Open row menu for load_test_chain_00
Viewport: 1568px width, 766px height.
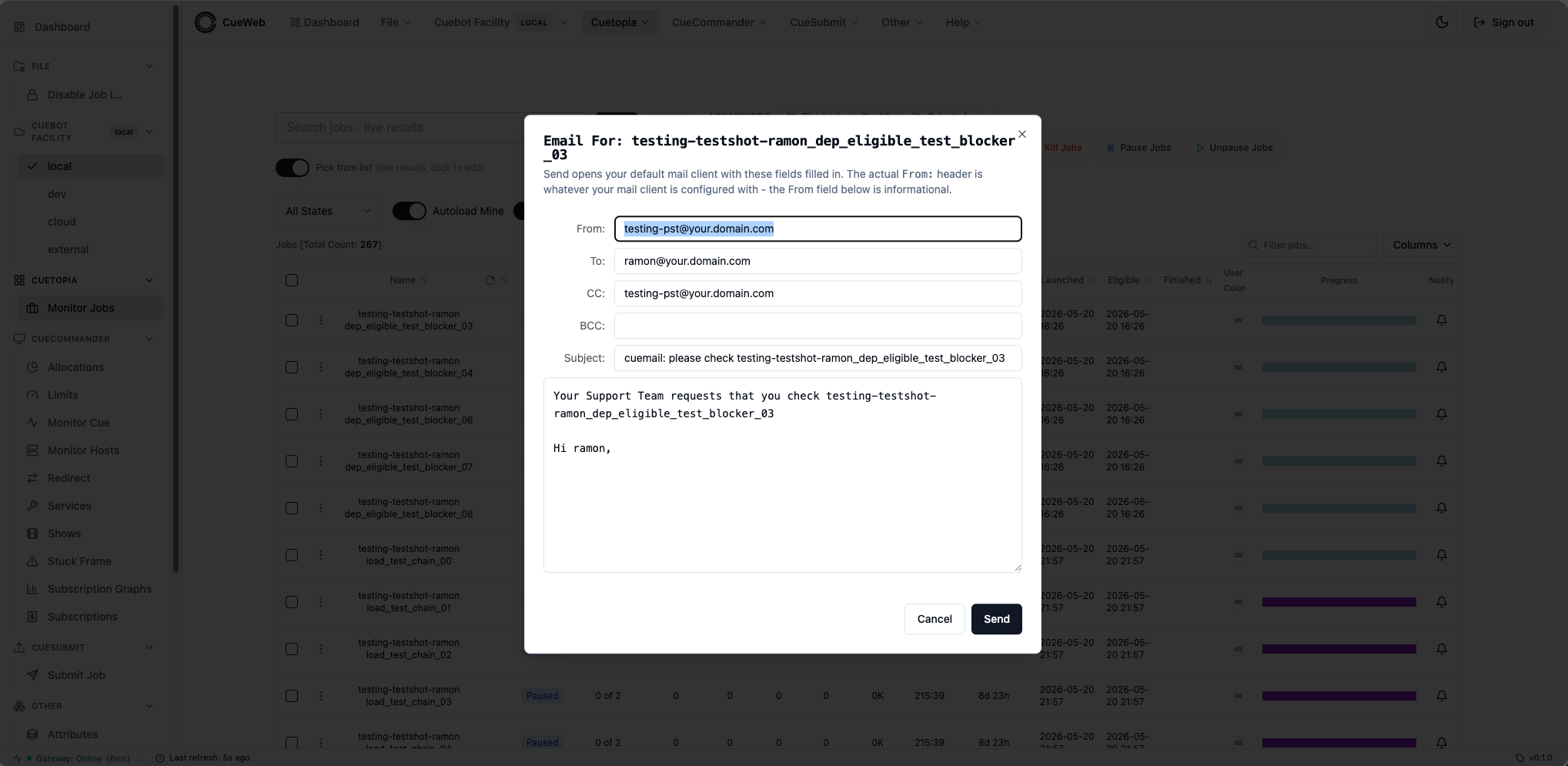pyautogui.click(x=321, y=555)
